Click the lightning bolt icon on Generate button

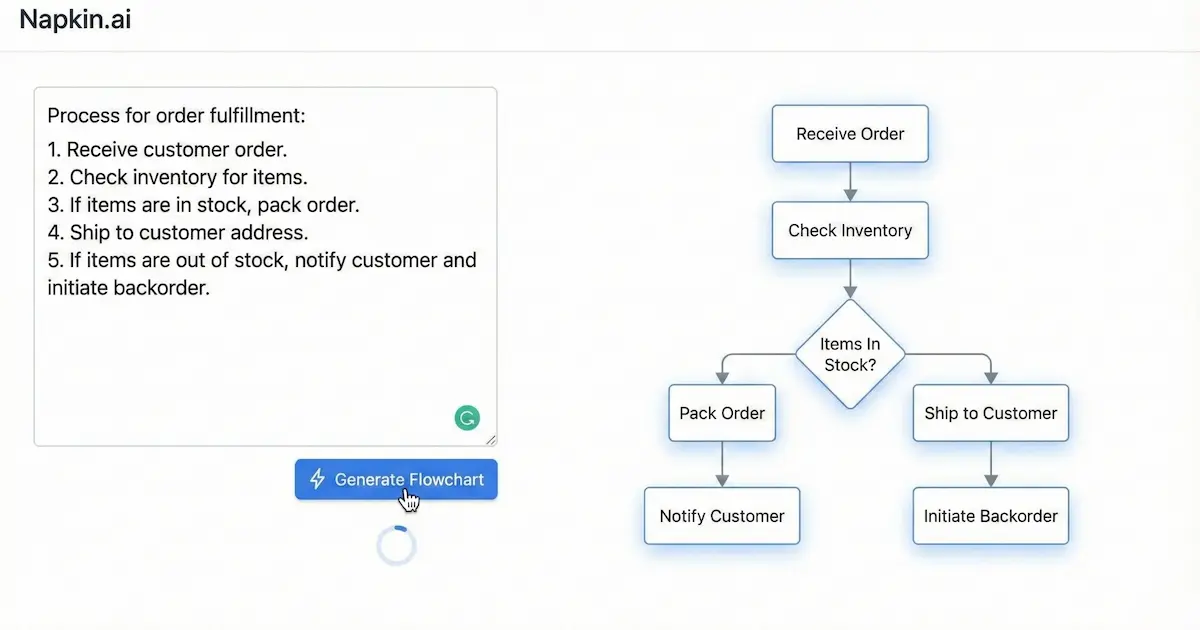click(x=317, y=479)
